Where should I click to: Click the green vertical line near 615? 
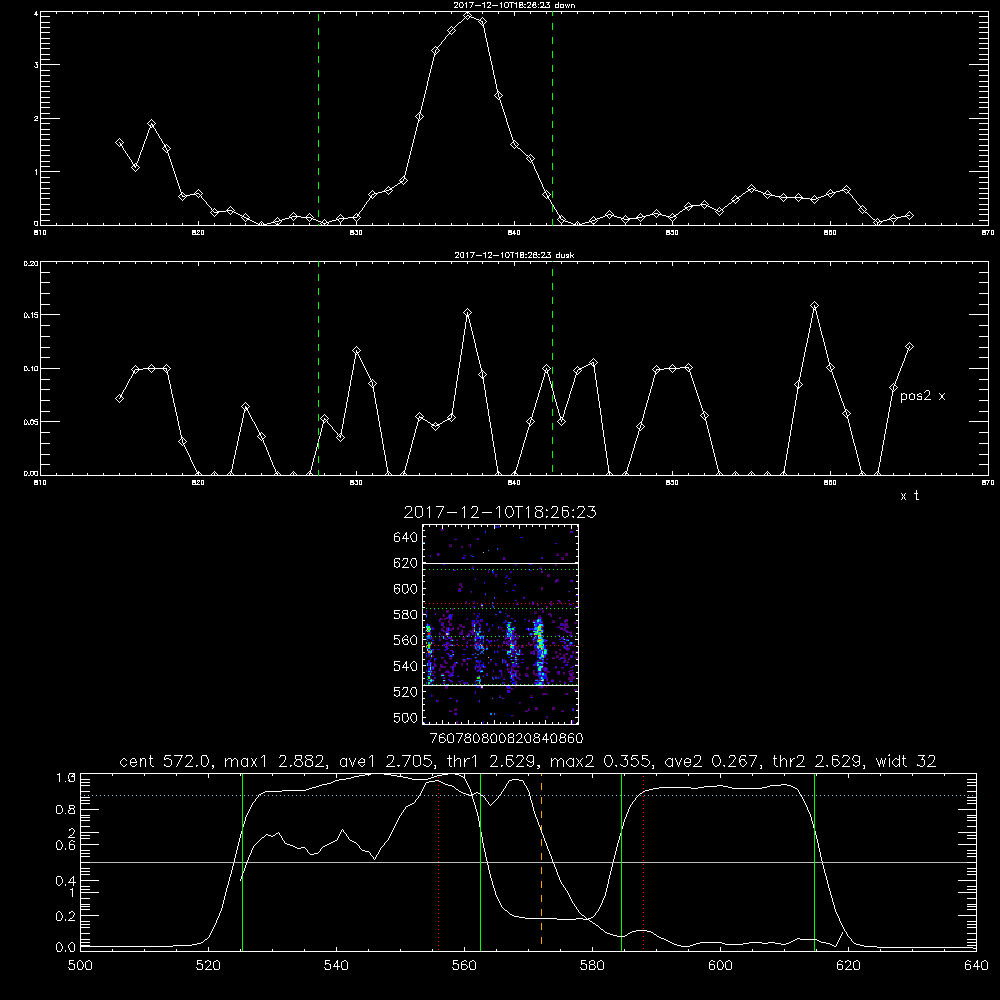[x=814, y=862]
